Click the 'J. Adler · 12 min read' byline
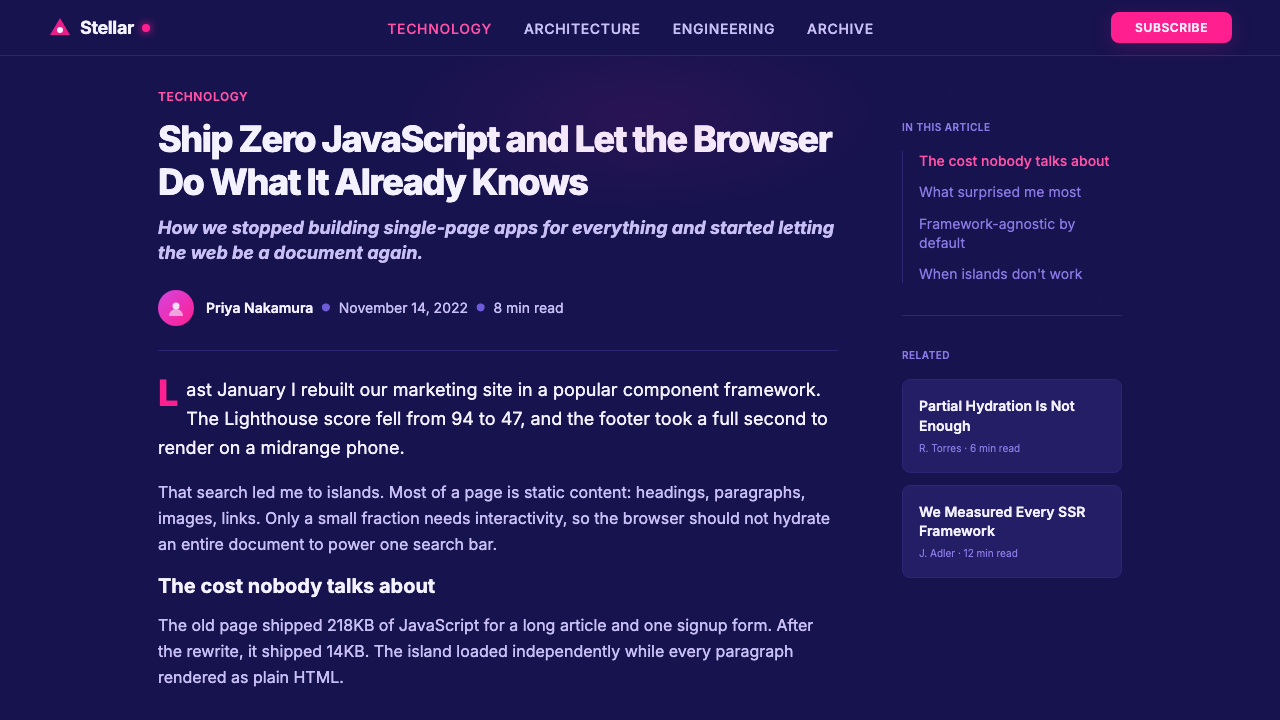 point(968,554)
